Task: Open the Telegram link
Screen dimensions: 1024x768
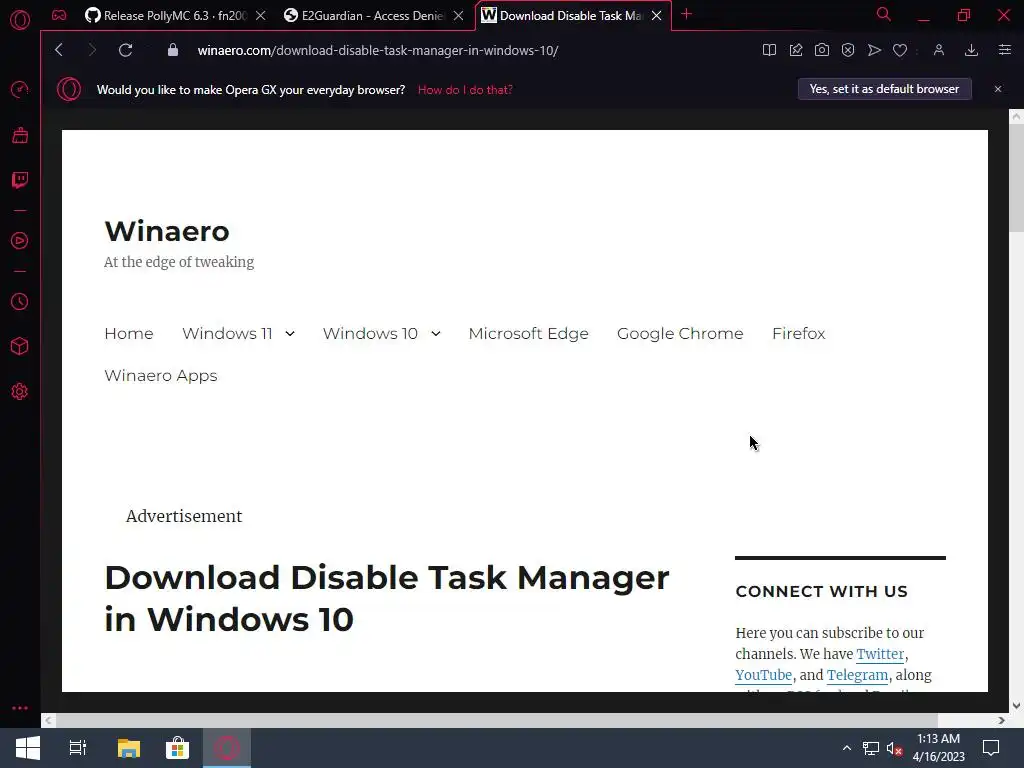Action: (857, 675)
